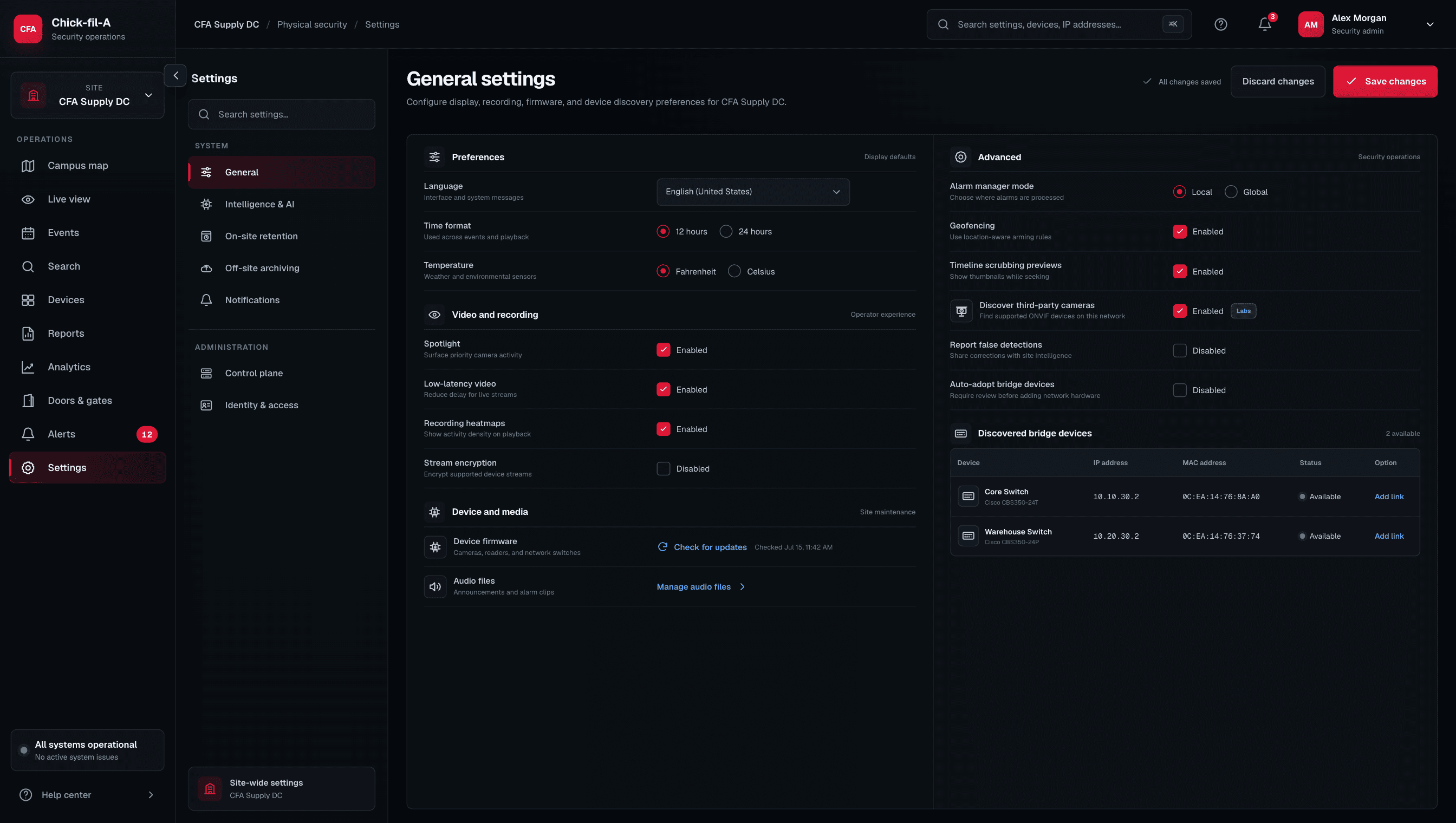The height and width of the screenshot is (823, 1456).
Task: Click the Video and recording eye icon
Action: [434, 314]
